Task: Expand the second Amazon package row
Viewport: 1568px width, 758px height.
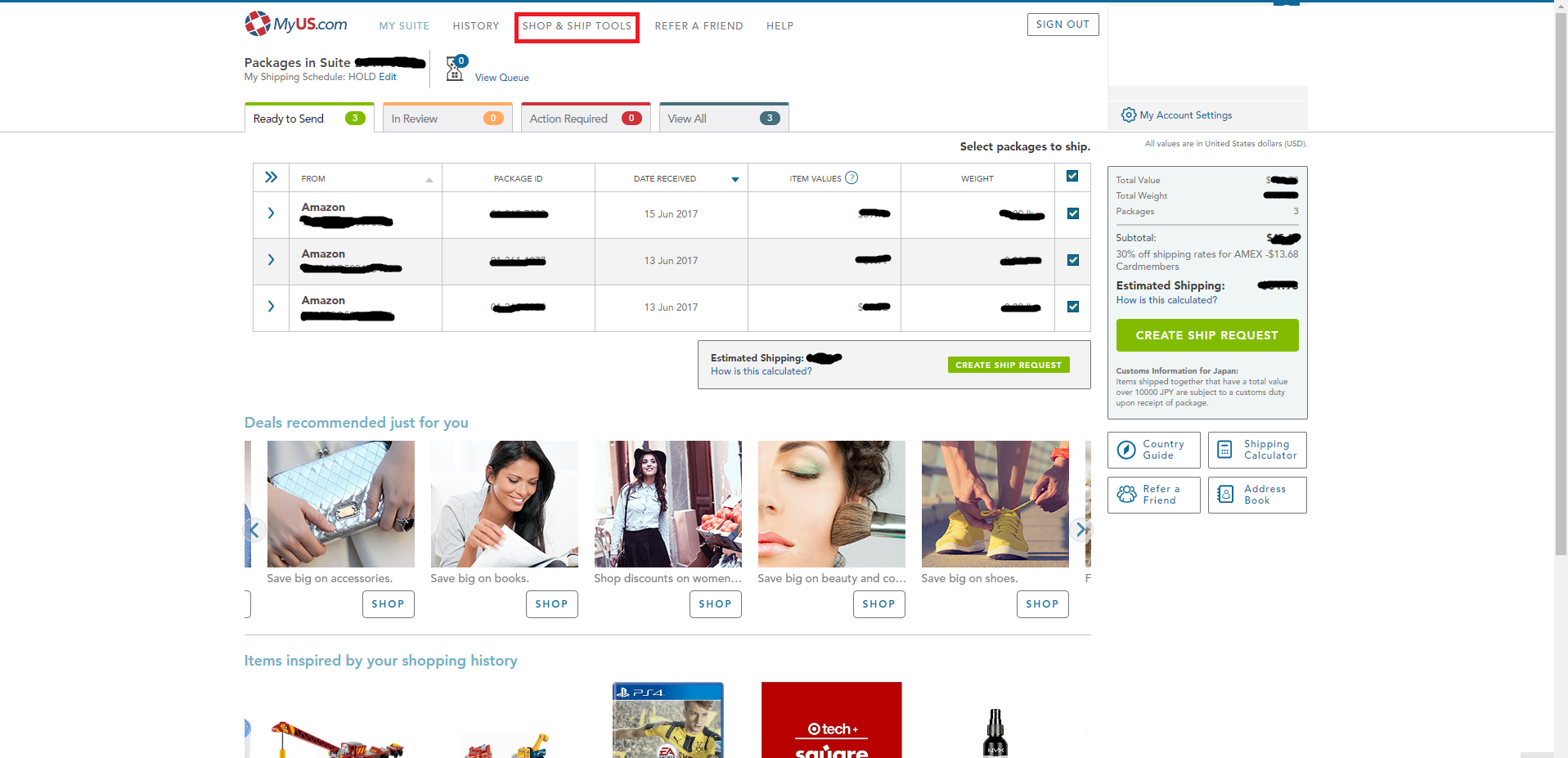Action: (271, 260)
